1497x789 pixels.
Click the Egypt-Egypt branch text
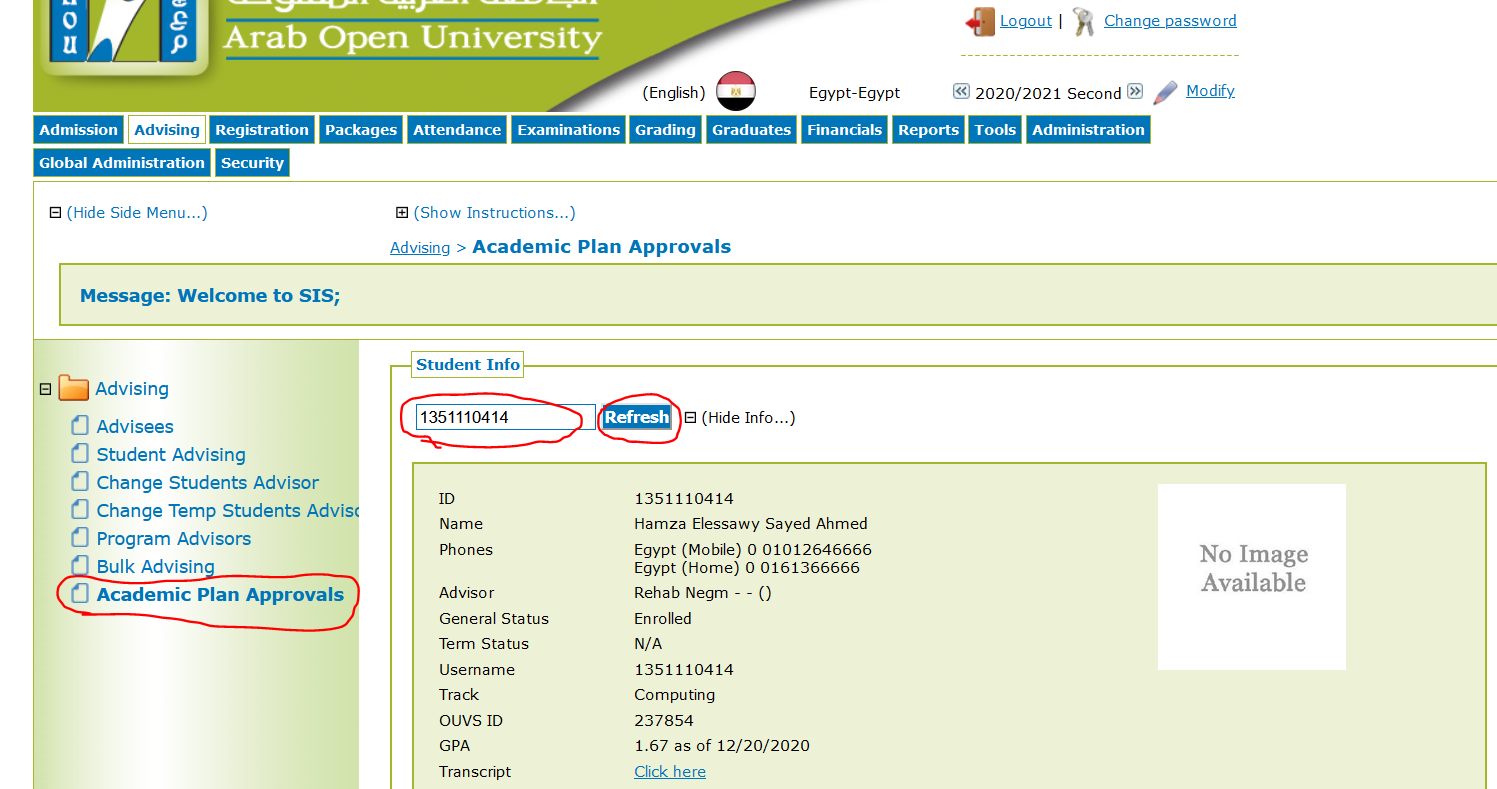click(855, 93)
